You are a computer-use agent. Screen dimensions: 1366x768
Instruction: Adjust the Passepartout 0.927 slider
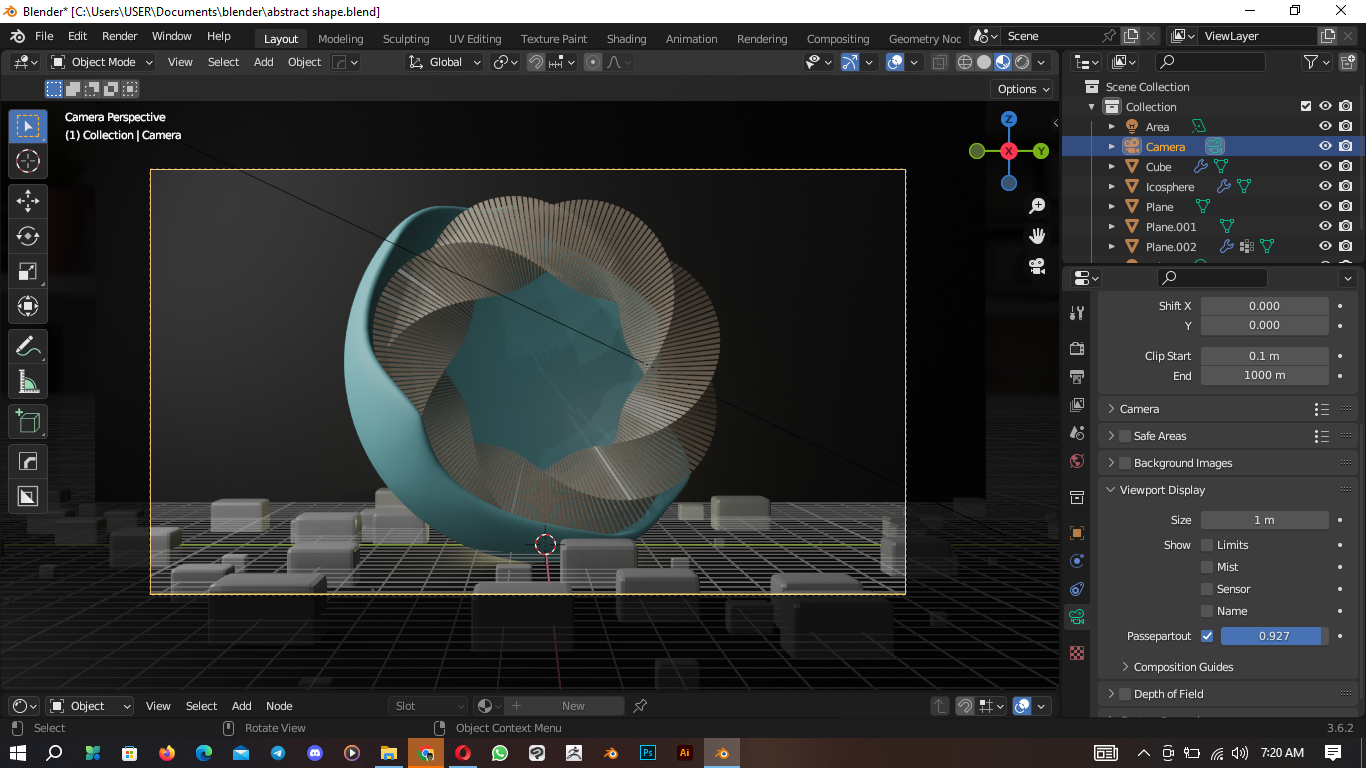tap(1275, 636)
